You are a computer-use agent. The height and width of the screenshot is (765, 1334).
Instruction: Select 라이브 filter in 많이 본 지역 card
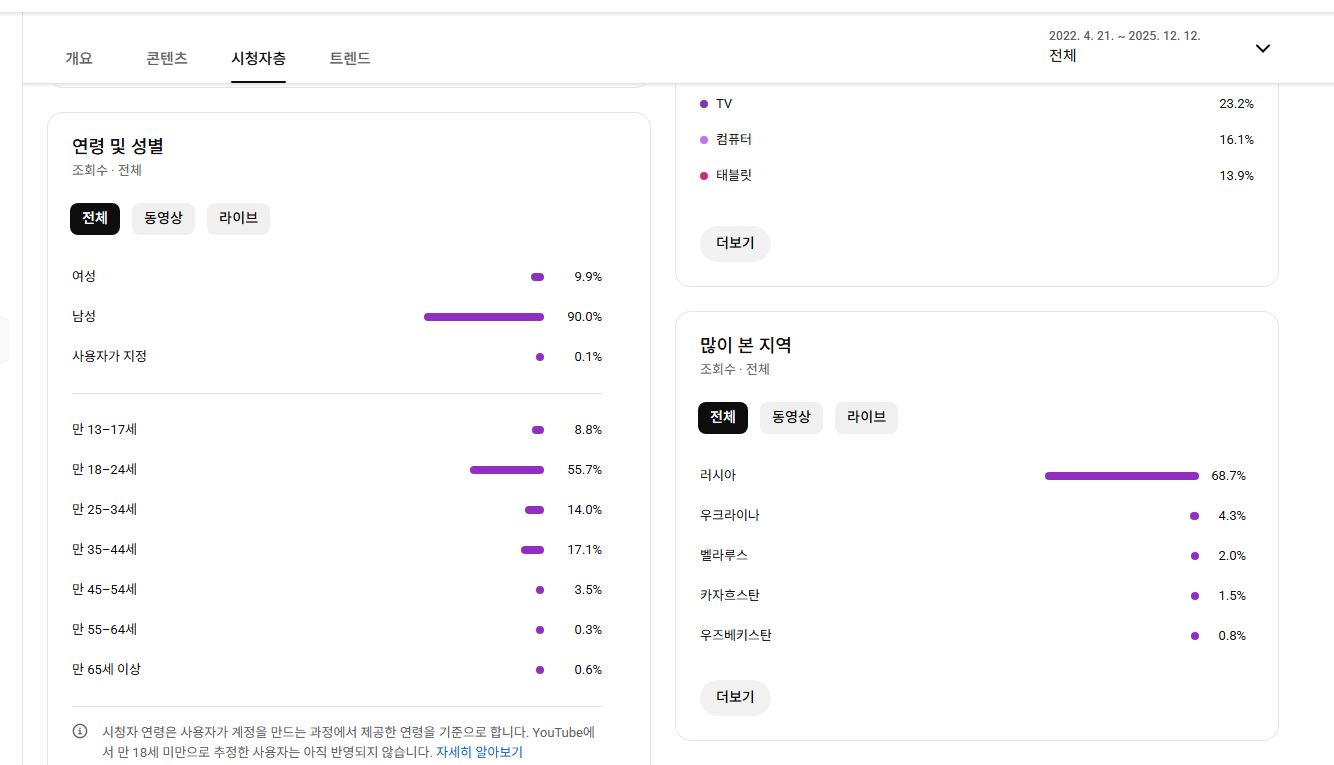[866, 417]
